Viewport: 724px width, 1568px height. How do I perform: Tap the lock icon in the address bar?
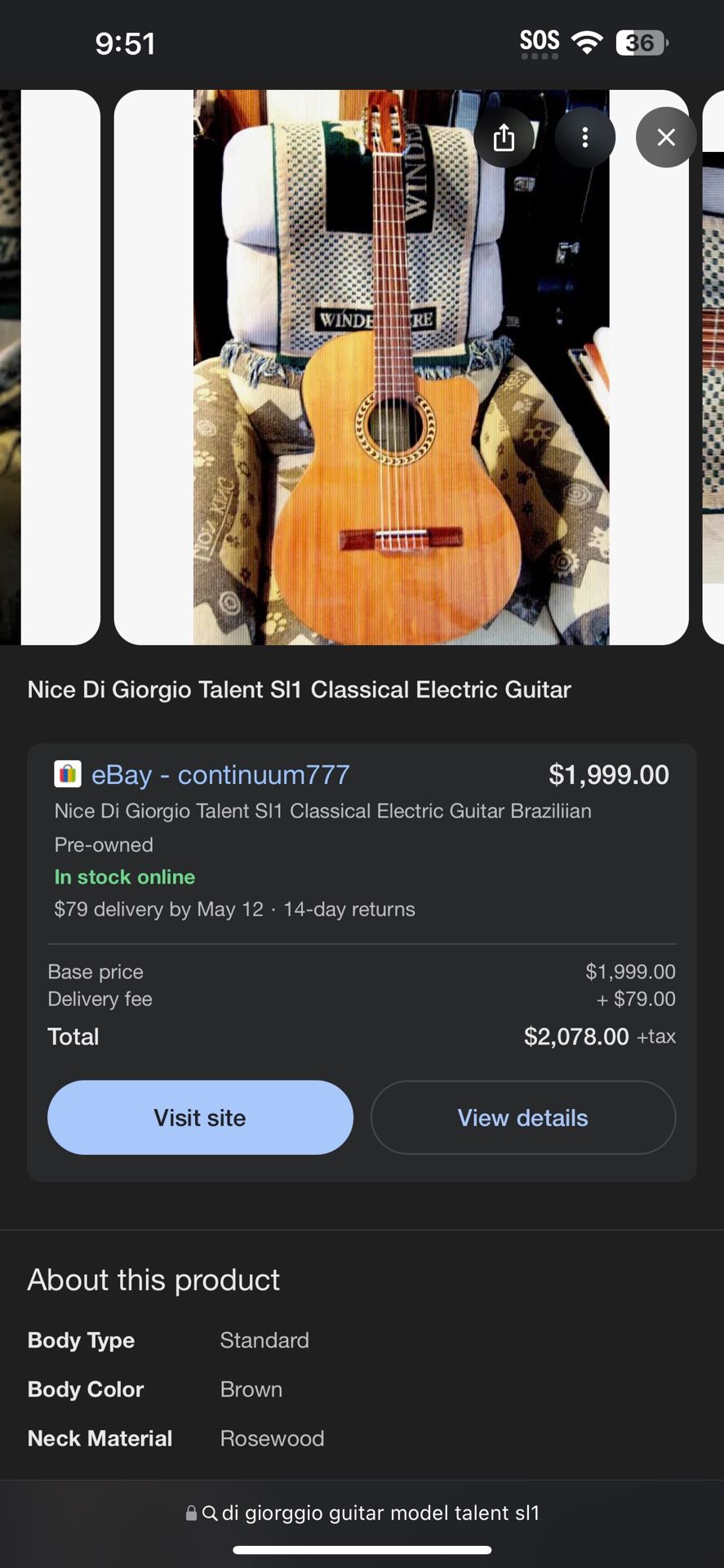pos(191,1513)
